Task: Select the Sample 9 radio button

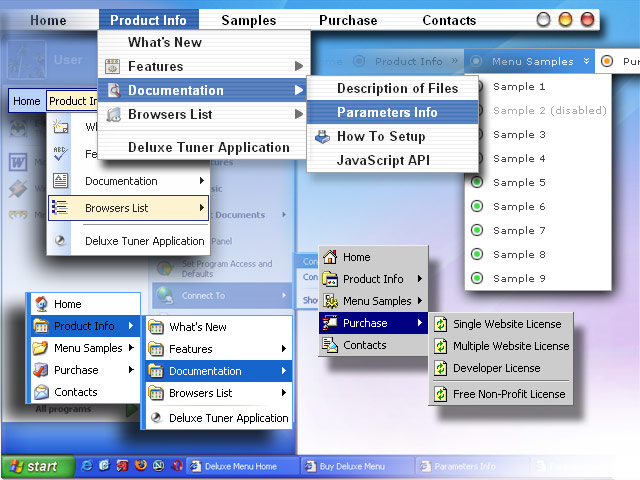Action: 477,278
